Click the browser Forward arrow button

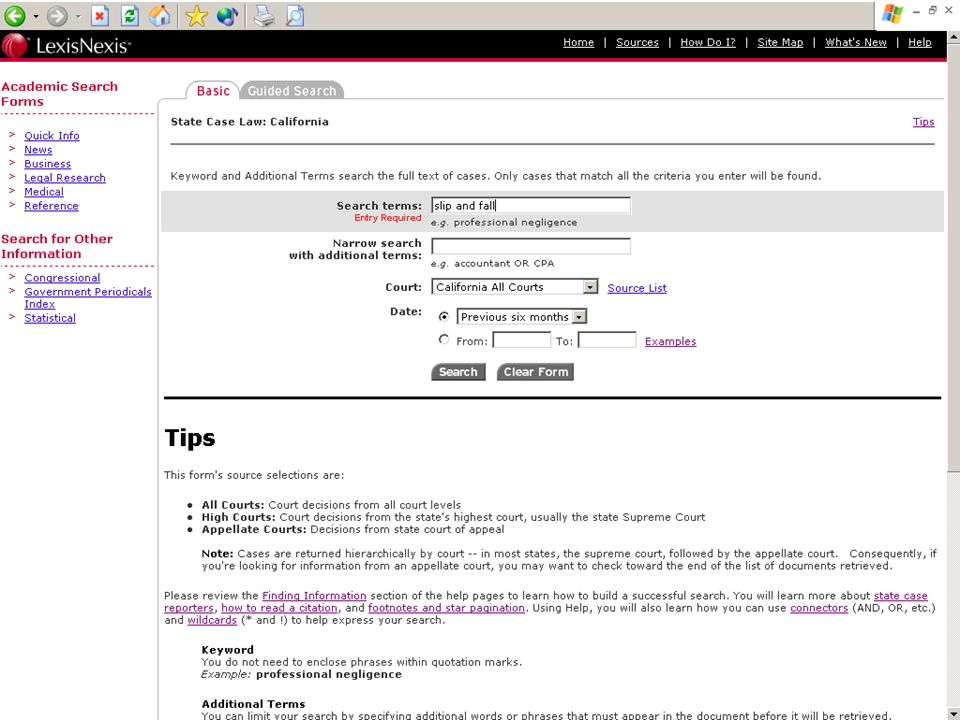pyautogui.click(x=57, y=16)
